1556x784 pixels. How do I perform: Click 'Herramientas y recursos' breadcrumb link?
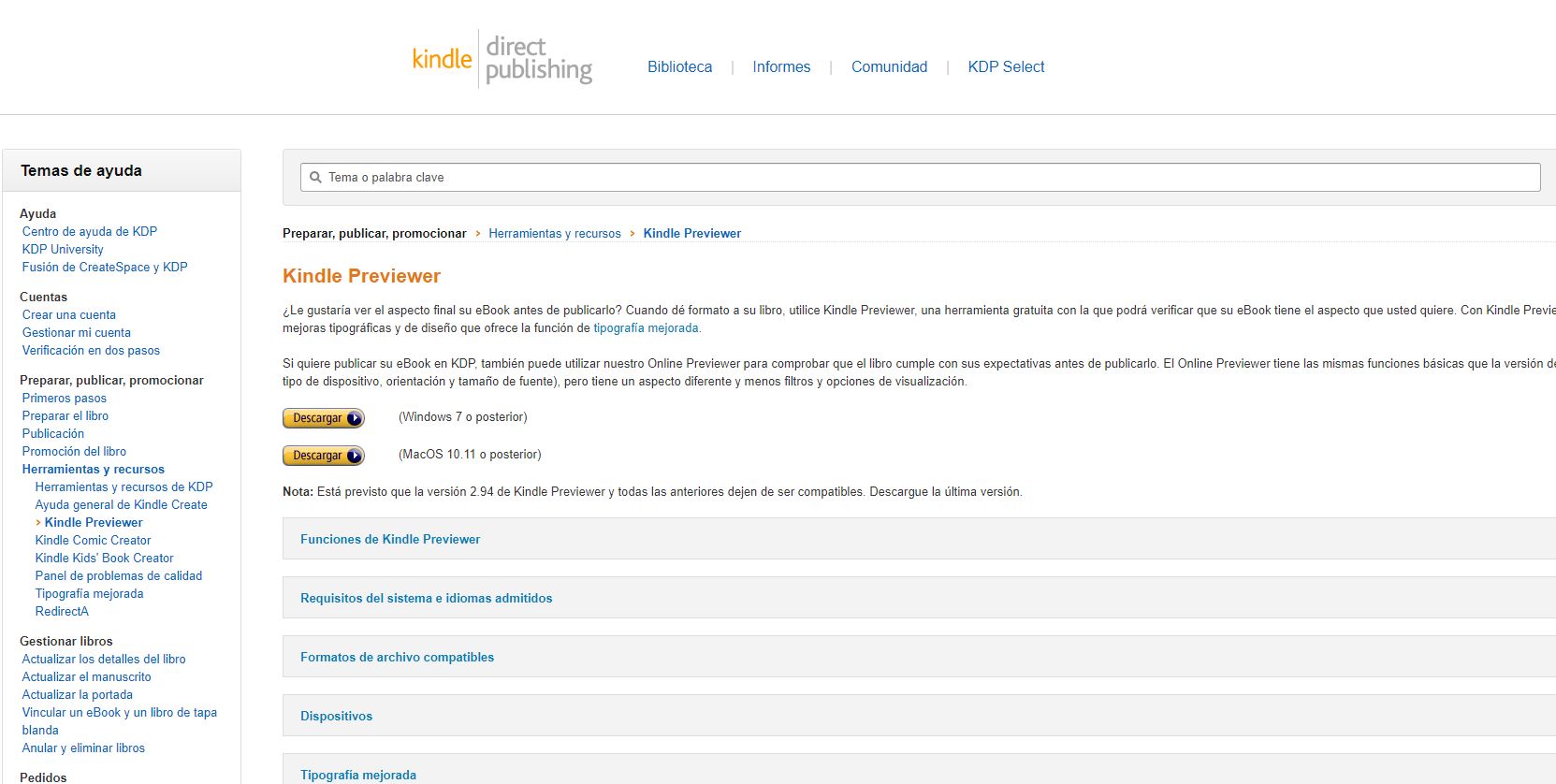point(555,233)
